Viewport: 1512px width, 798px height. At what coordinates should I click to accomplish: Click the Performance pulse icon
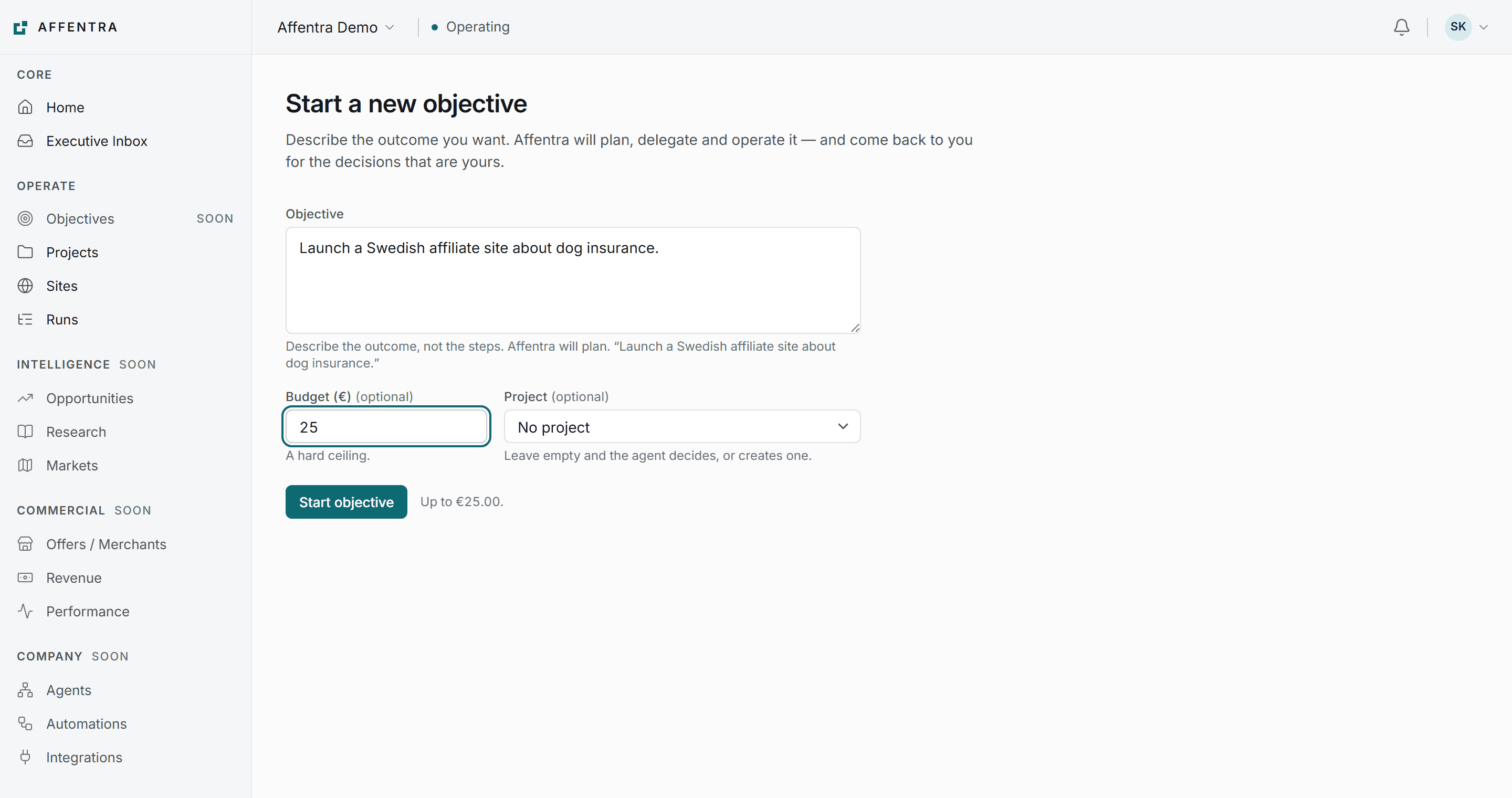[x=25, y=612]
